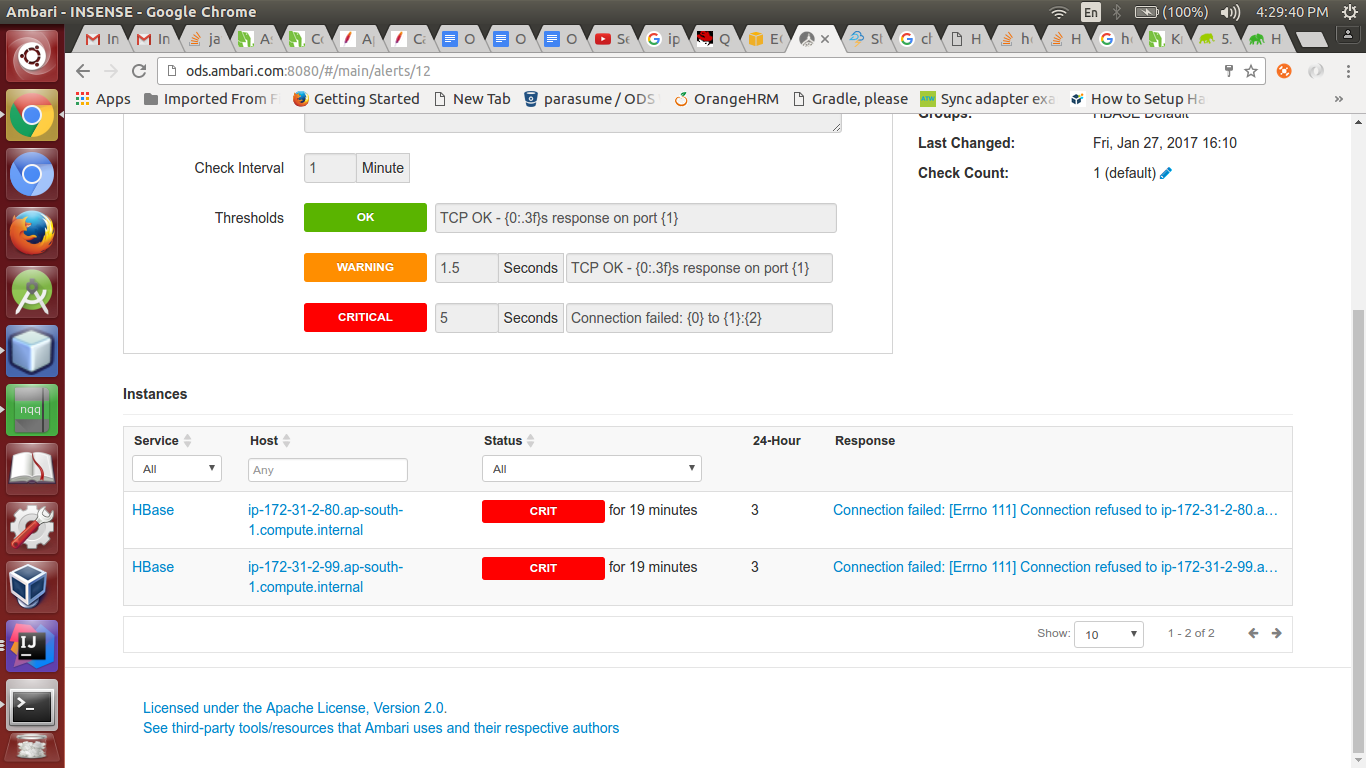Viewport: 1366px width, 768px height.
Task: Go to the previous page of instances
Action: point(1253,633)
